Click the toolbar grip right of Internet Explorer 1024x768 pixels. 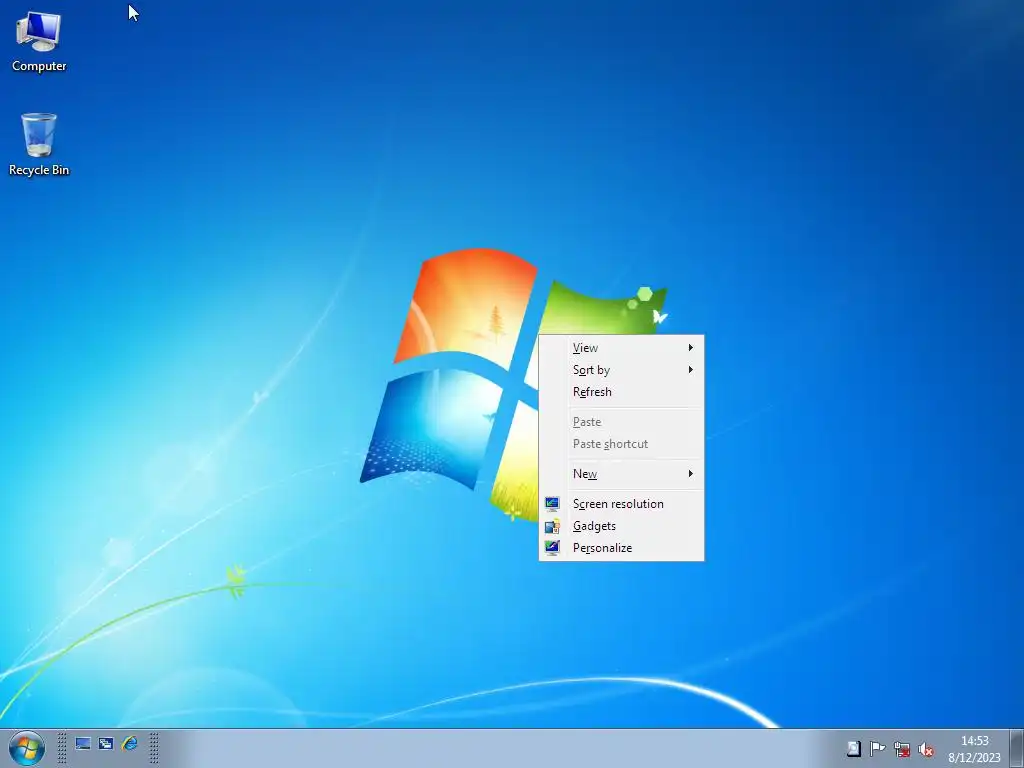pos(154,748)
